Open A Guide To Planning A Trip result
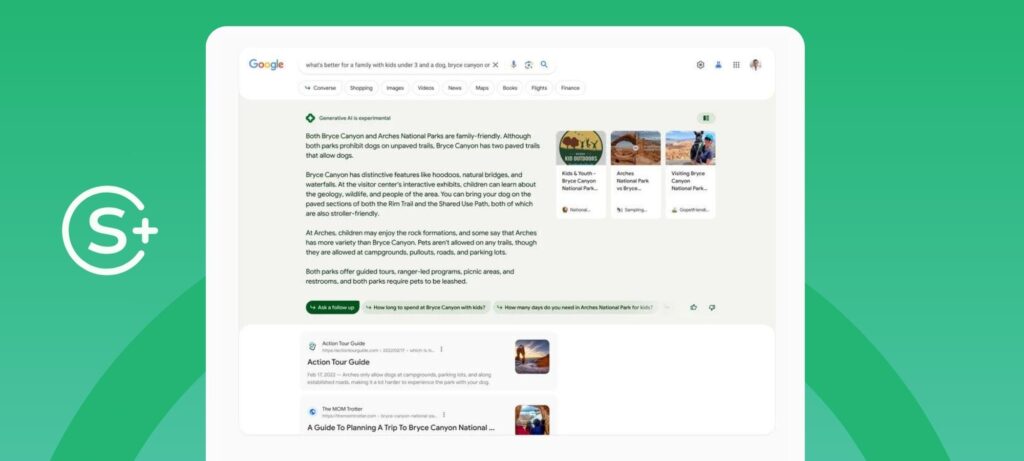This screenshot has height=461, width=1024. (401, 428)
